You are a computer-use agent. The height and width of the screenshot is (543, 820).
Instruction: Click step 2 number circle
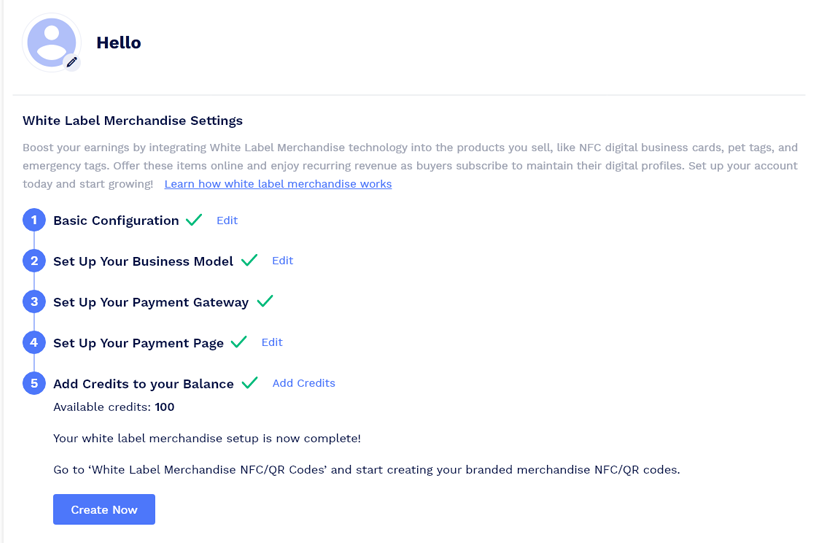[34, 261]
